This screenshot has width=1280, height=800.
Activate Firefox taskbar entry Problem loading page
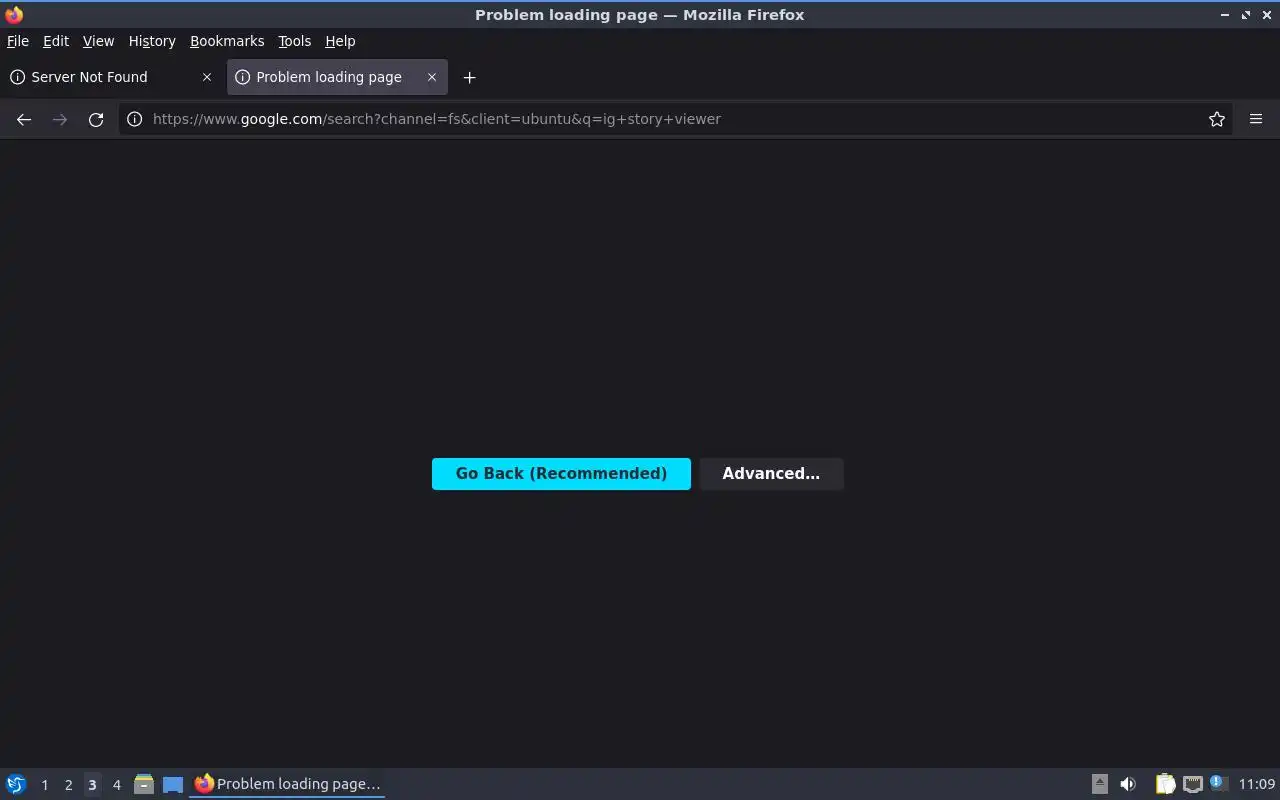click(x=288, y=784)
